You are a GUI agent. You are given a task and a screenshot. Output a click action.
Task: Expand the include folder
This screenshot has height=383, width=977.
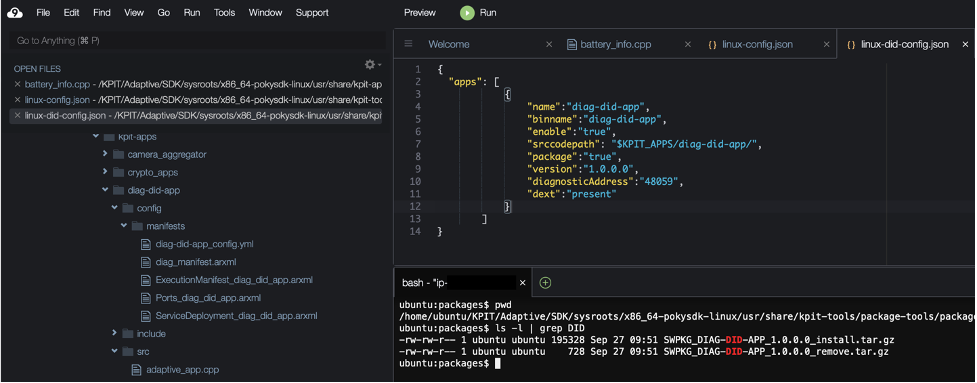(115, 333)
